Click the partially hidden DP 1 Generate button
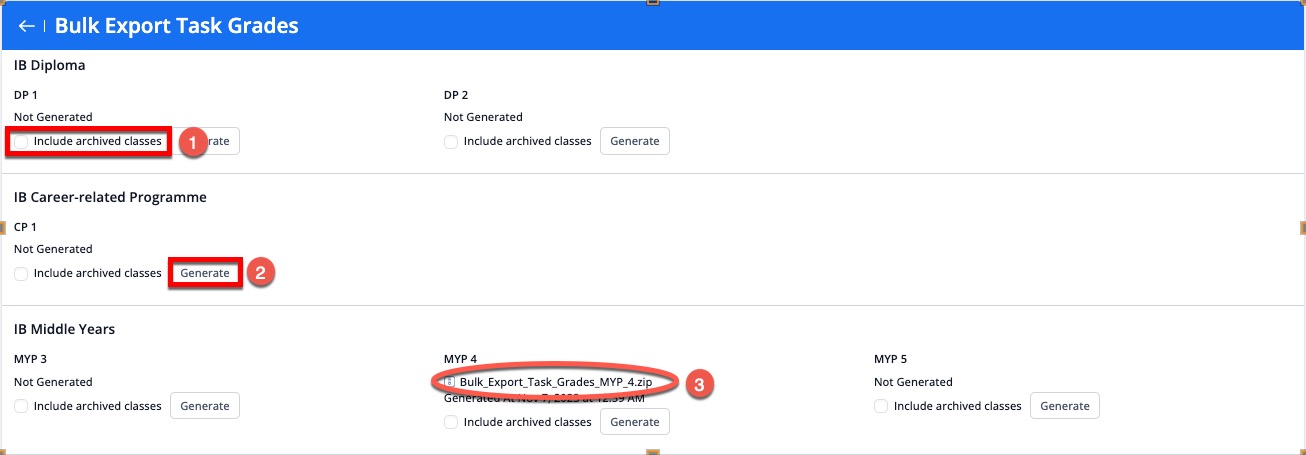Image resolution: width=1306 pixels, height=455 pixels. point(224,142)
